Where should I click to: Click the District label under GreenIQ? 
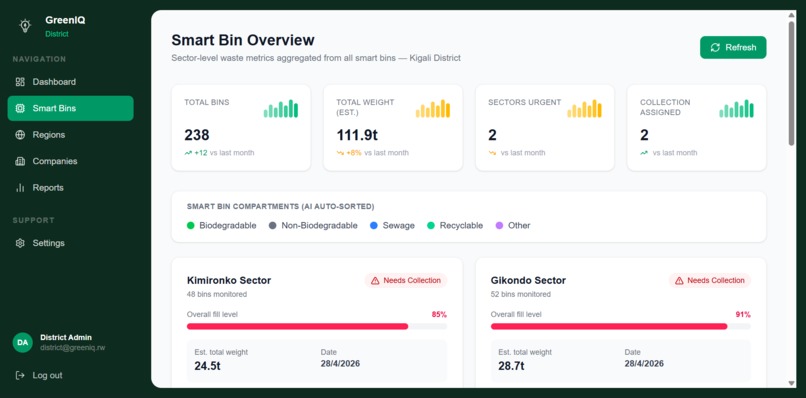[57, 34]
